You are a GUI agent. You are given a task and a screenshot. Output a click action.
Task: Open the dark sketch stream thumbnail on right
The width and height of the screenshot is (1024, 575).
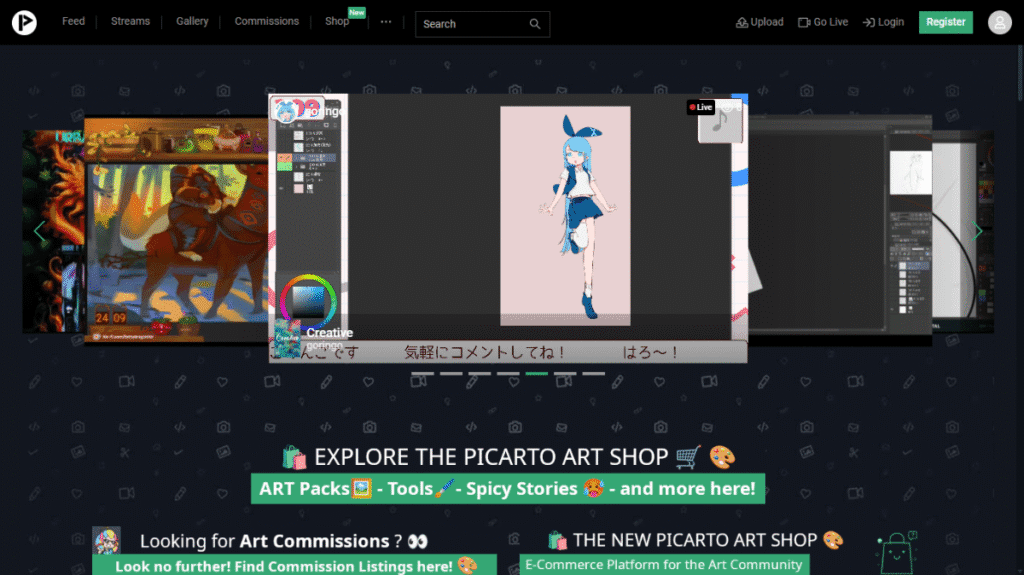click(x=840, y=229)
